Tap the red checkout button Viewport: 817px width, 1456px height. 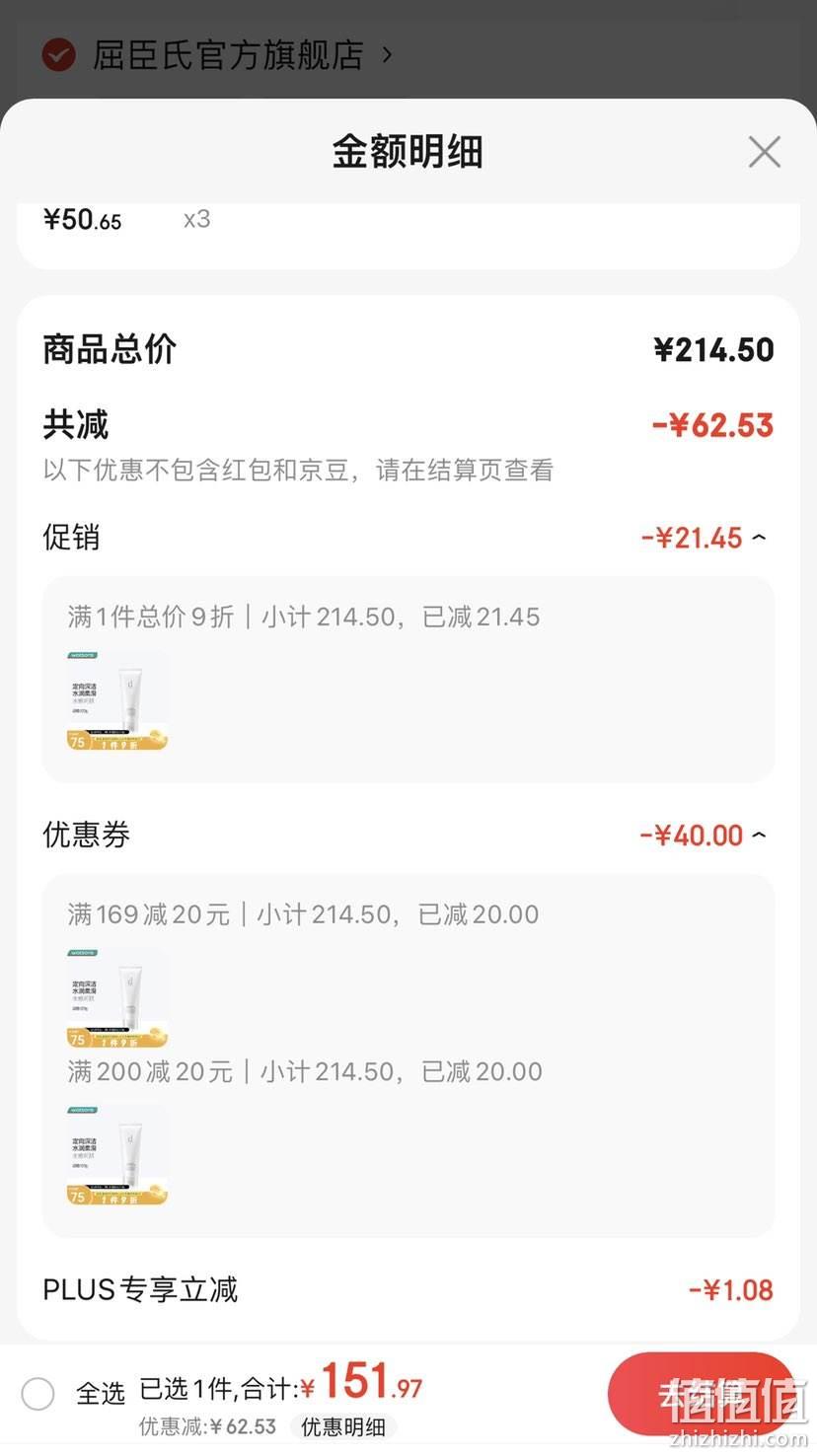point(702,1394)
